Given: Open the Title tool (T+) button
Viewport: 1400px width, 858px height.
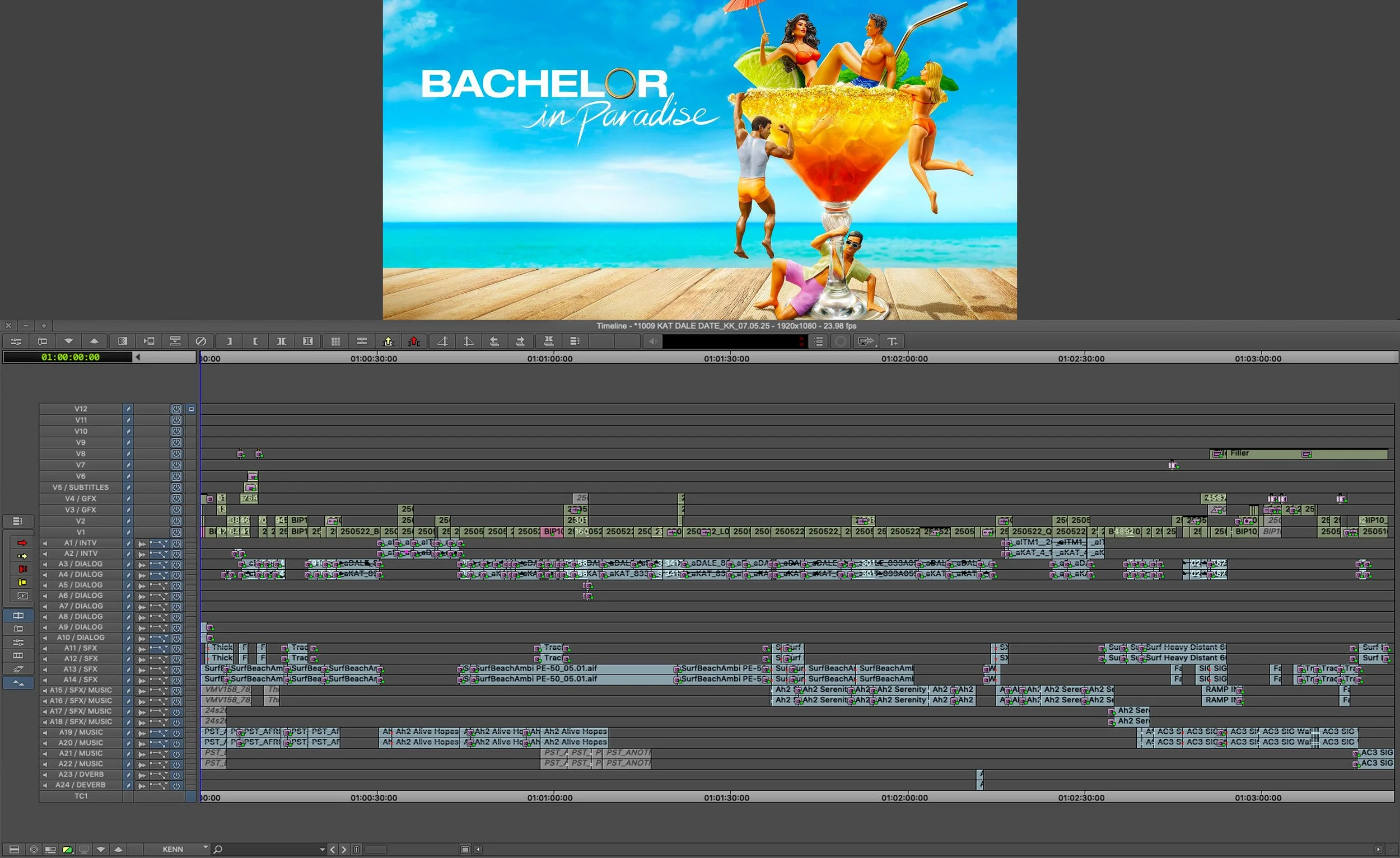Looking at the screenshot, I should (x=893, y=341).
